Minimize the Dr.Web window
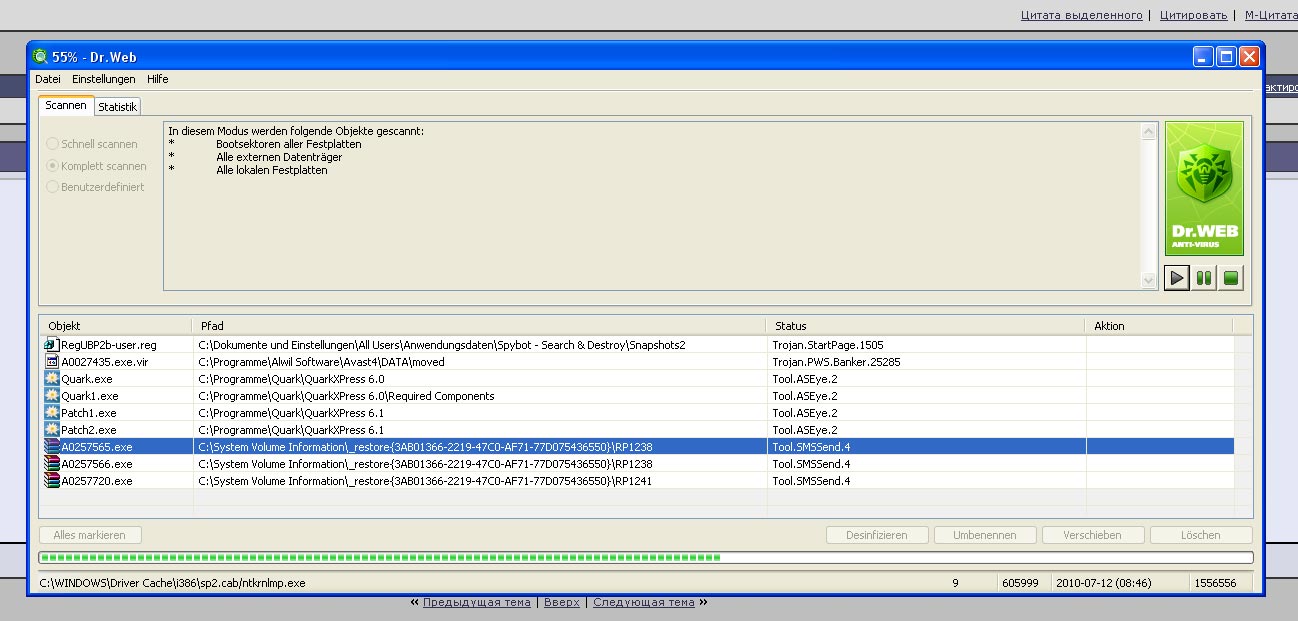This screenshot has width=1298, height=621. (1203, 57)
